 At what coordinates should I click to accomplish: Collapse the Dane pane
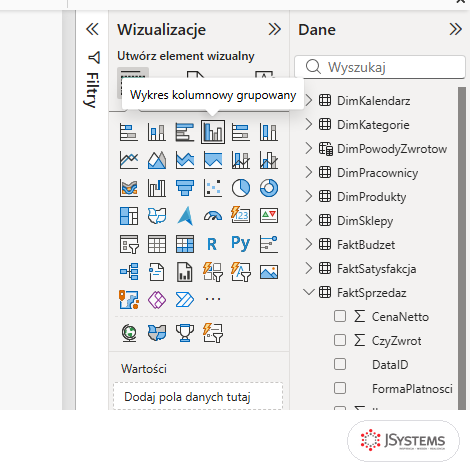click(x=456, y=29)
